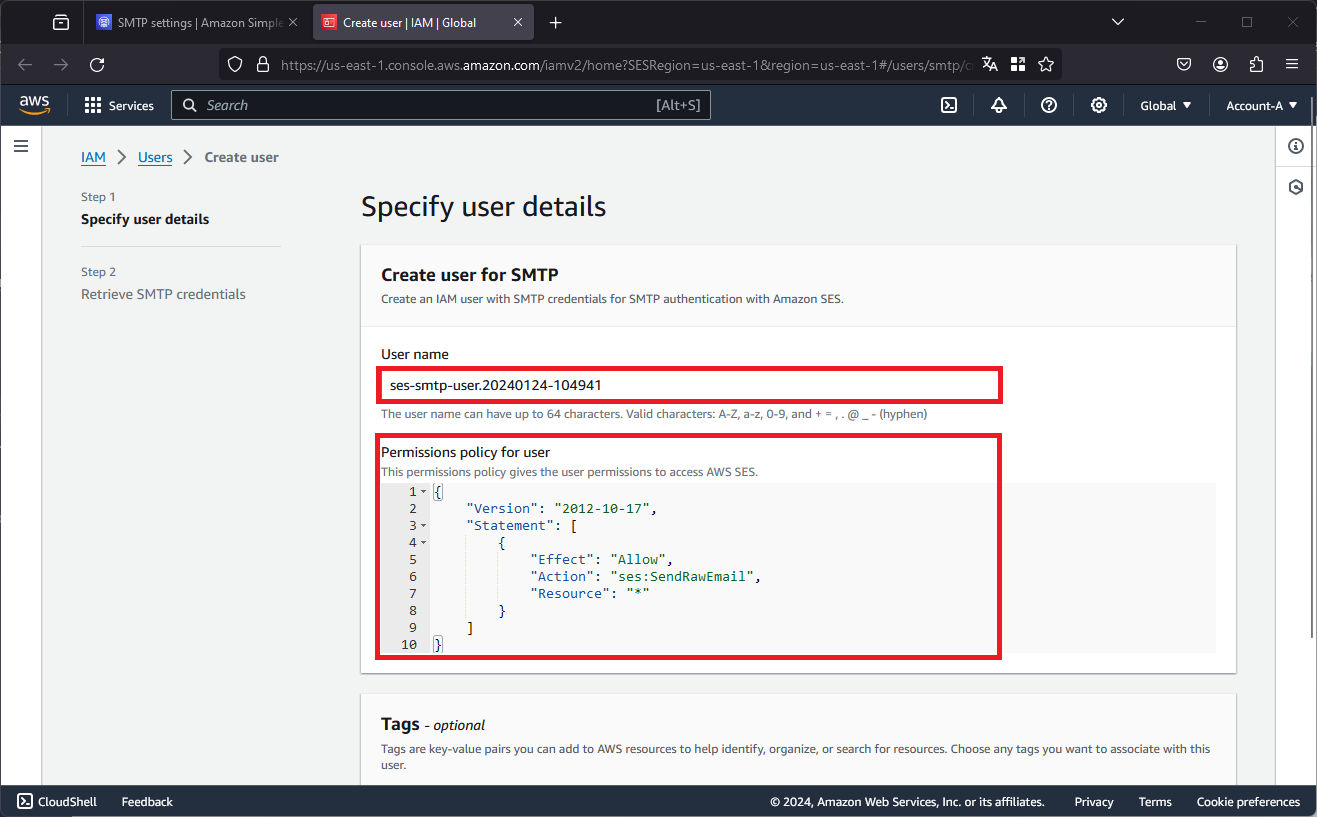Screen dimensions: 1317x817
Task: Open the settings gear in AWS header
Action: pos(1099,105)
